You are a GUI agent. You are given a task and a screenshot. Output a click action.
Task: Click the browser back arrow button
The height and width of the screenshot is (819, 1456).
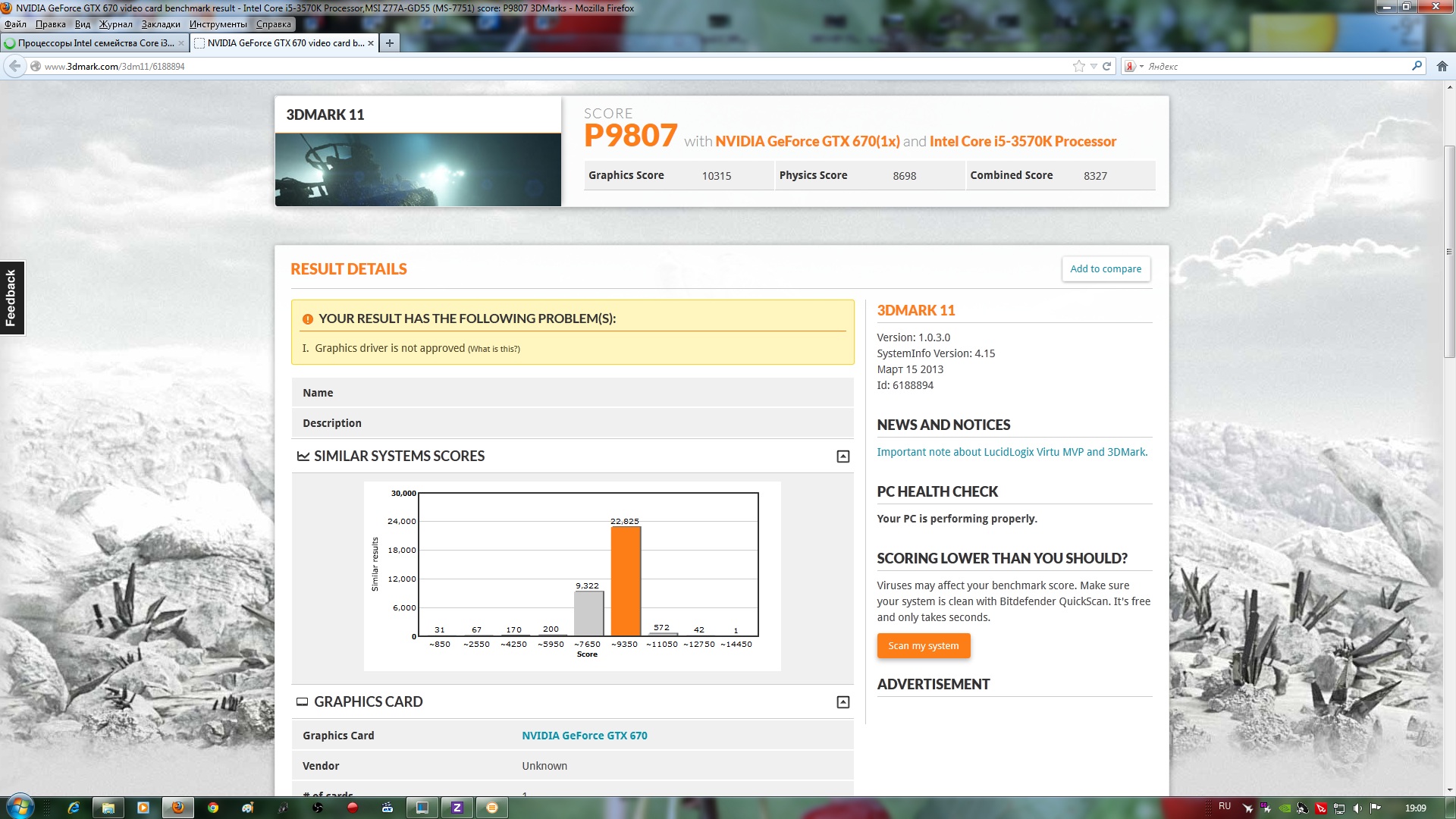14,66
